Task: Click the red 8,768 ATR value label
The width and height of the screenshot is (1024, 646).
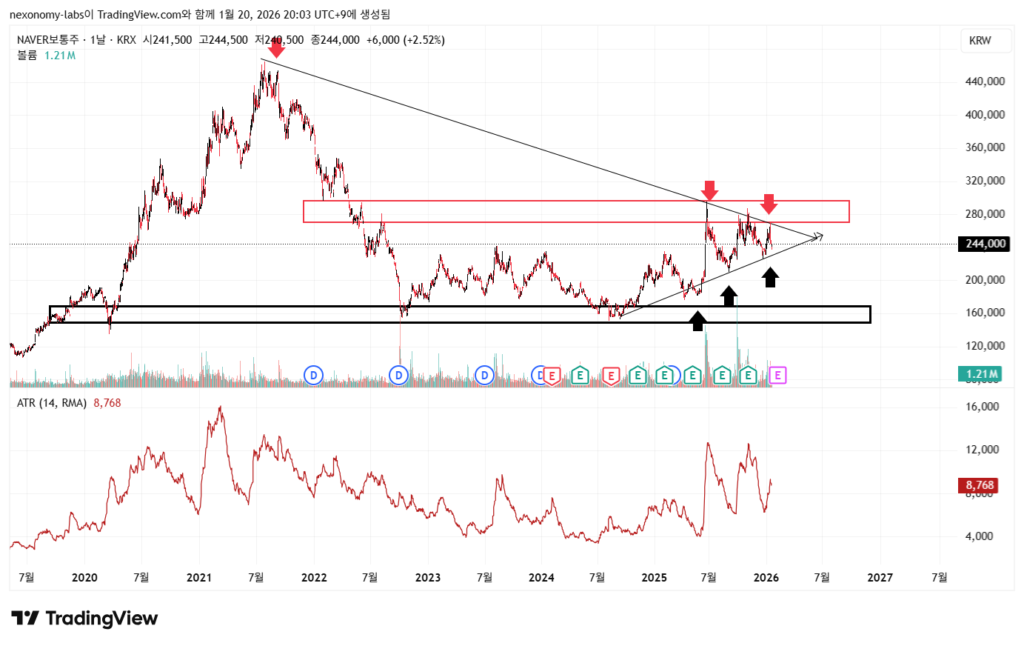Action: click(983, 485)
